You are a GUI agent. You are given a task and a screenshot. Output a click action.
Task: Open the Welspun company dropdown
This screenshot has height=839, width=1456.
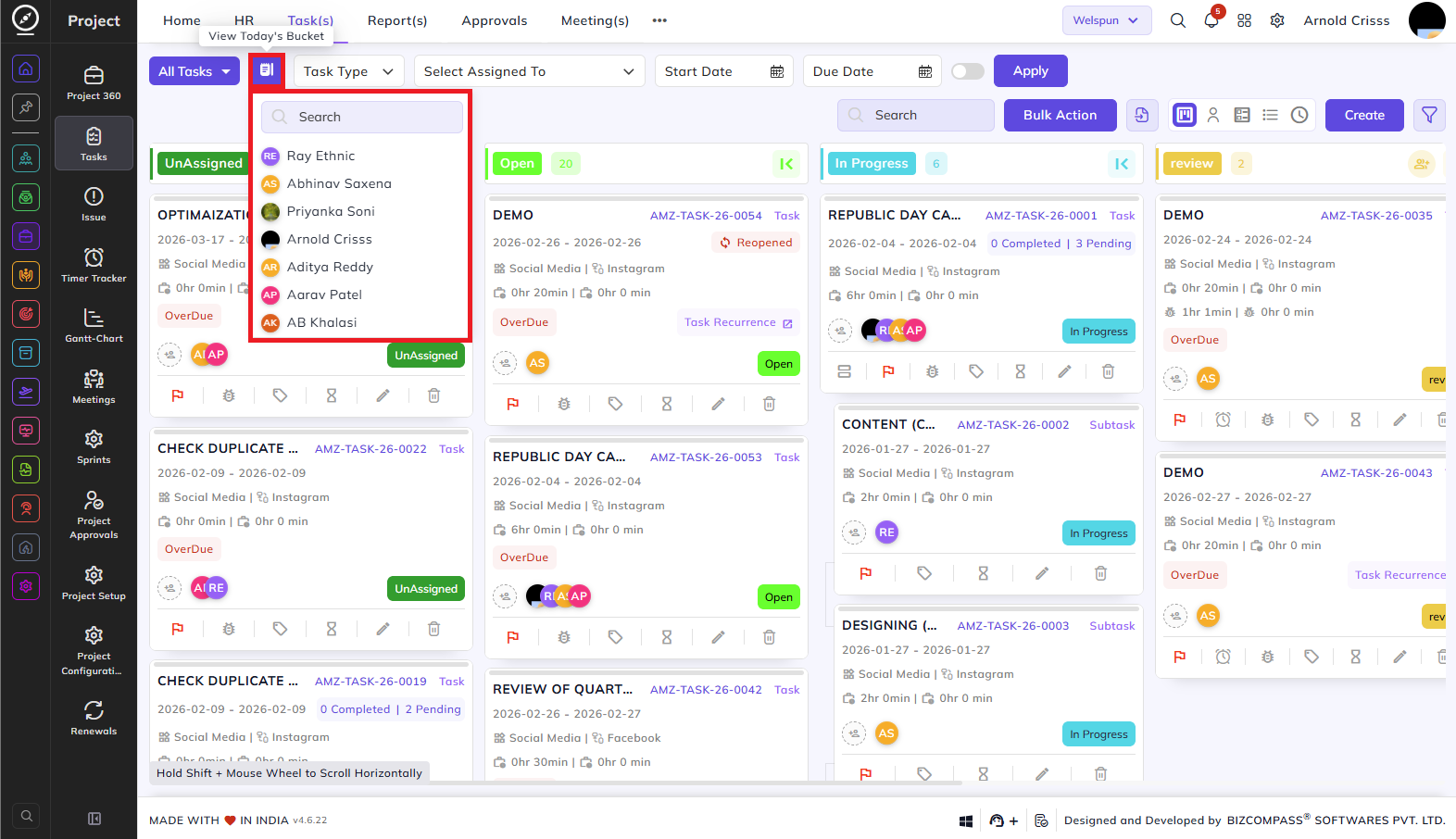(1107, 20)
